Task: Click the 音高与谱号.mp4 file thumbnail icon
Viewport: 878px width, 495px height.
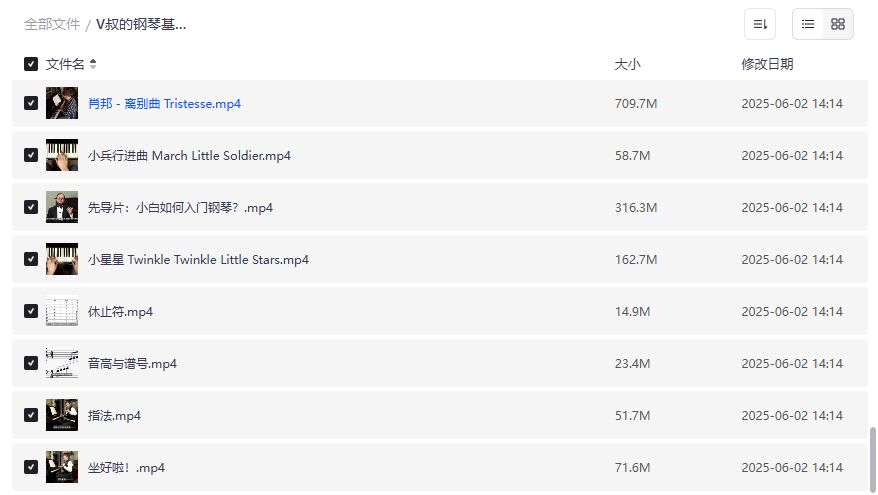Action: coord(62,364)
